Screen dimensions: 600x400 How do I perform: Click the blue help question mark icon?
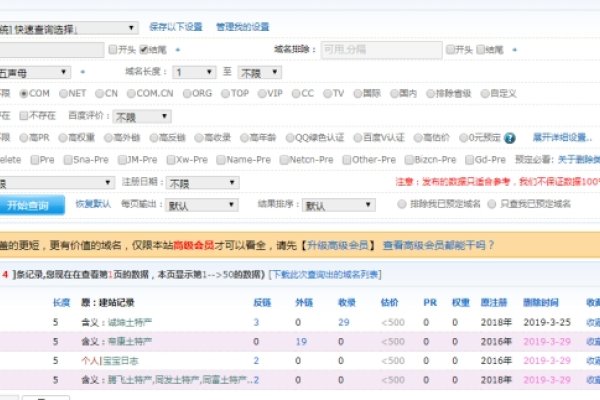pyautogui.click(x=509, y=138)
